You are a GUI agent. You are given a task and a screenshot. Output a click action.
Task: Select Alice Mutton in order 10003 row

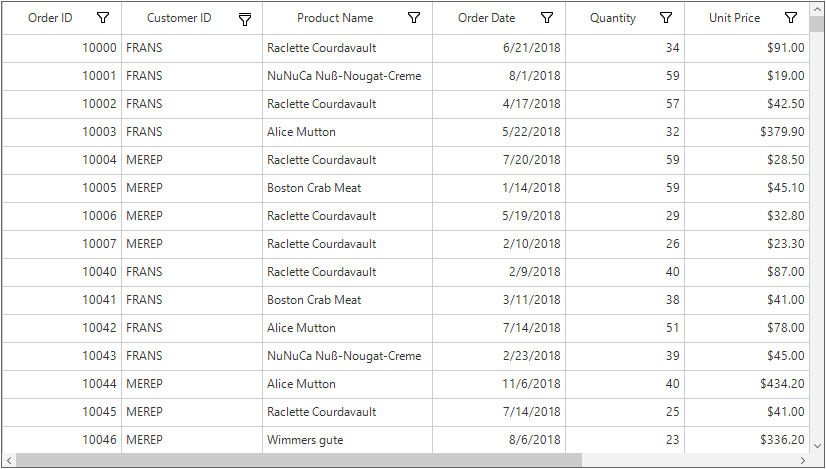pos(347,132)
